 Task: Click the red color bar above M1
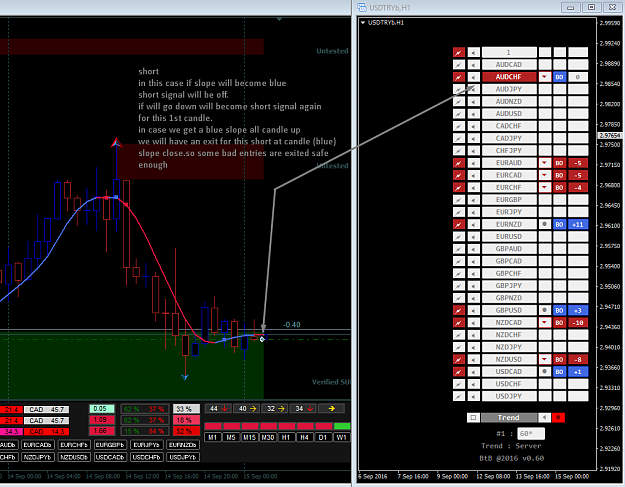[212, 426]
